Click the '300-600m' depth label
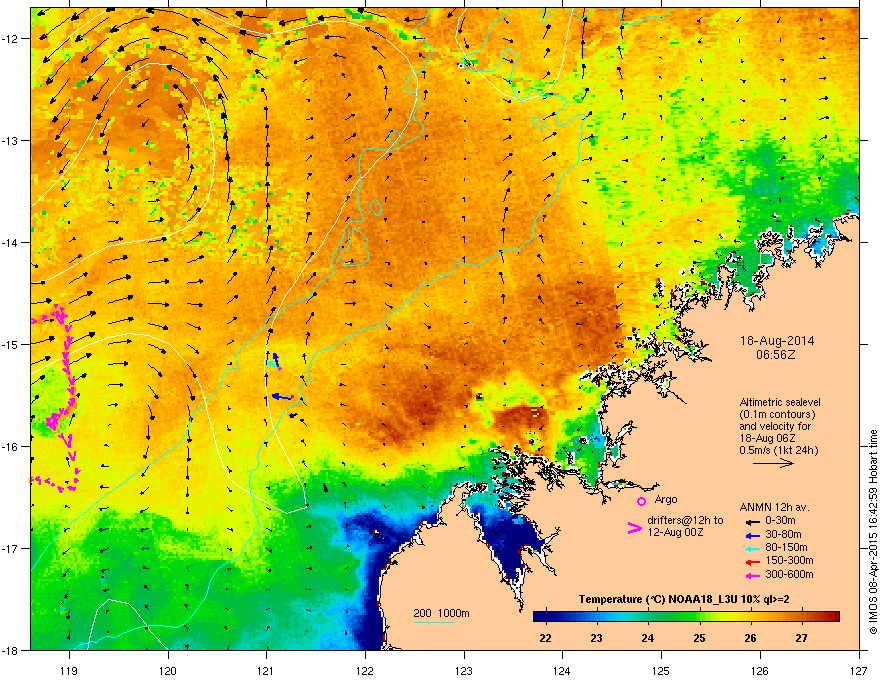The image size is (880, 680). [789, 575]
